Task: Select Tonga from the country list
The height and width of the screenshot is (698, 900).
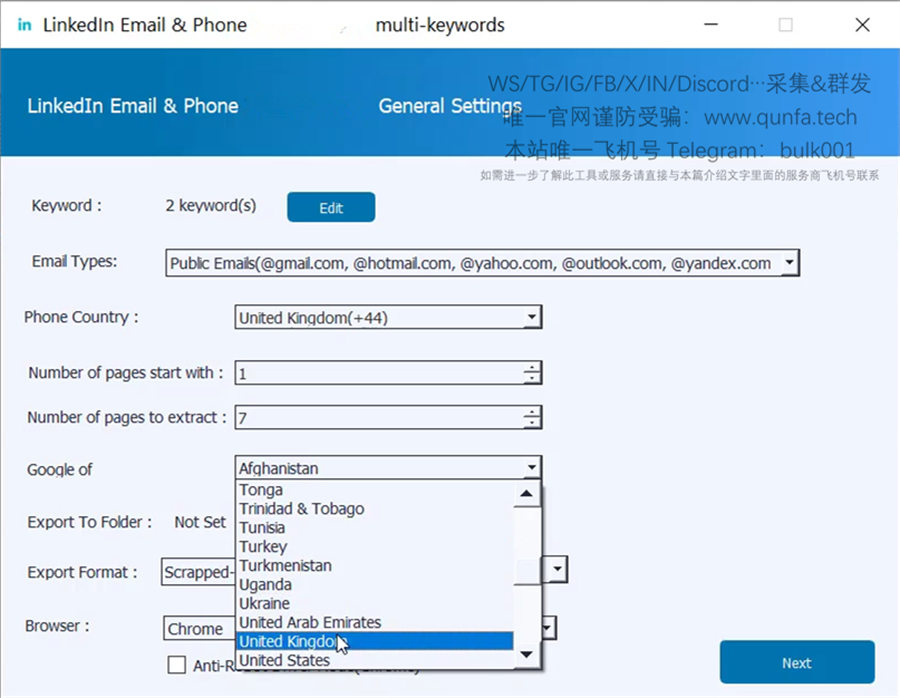Action: [x=375, y=490]
